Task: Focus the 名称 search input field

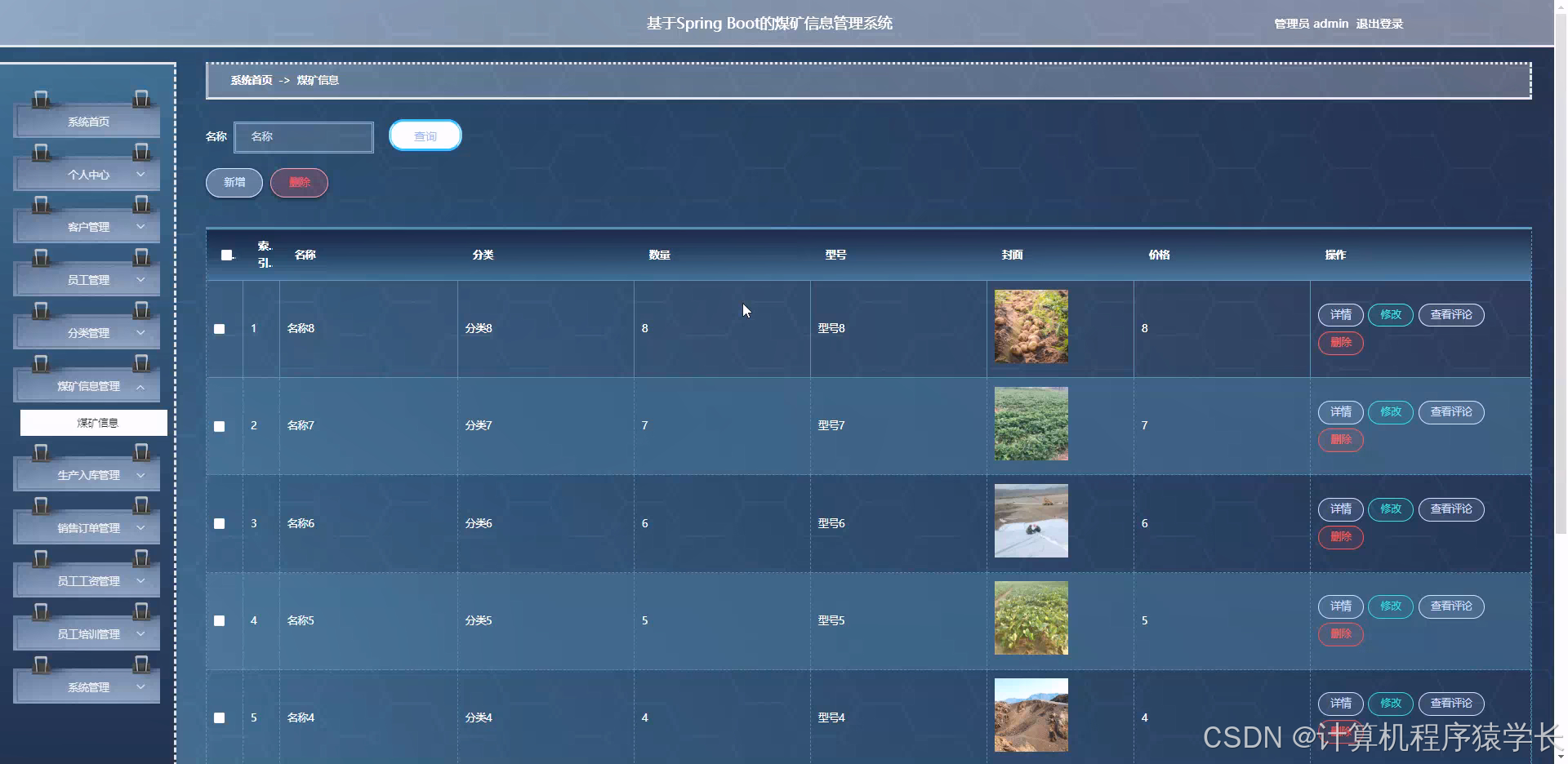Action: pos(304,137)
